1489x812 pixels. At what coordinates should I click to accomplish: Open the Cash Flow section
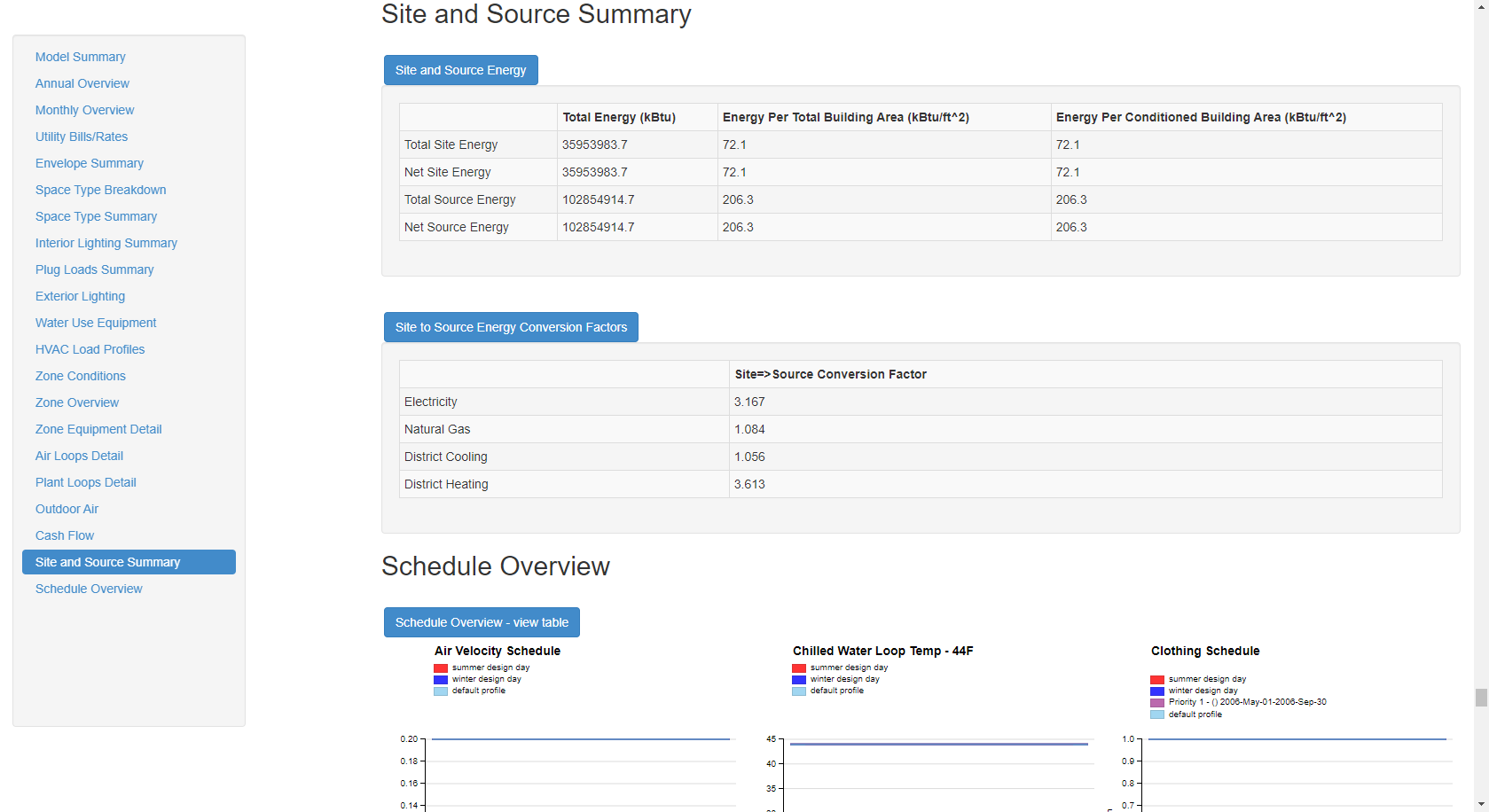[x=64, y=535]
